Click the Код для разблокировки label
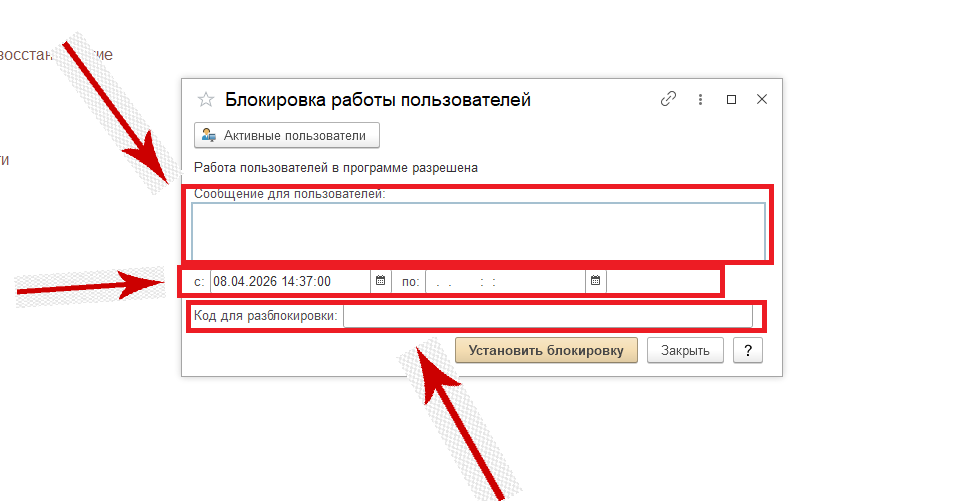 (266, 316)
